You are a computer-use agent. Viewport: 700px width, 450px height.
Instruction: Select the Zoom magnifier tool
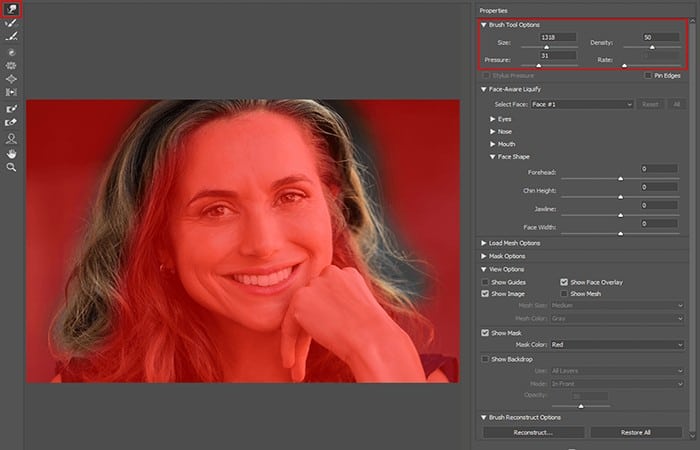click(11, 167)
